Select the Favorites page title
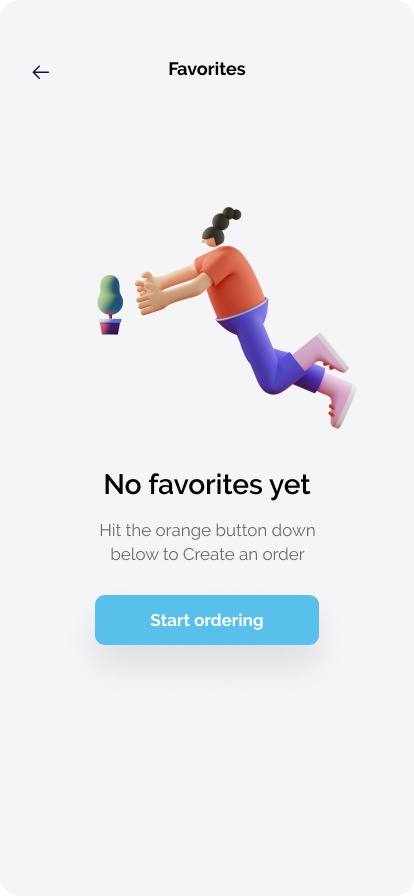The image size is (414, 896). click(x=207, y=69)
